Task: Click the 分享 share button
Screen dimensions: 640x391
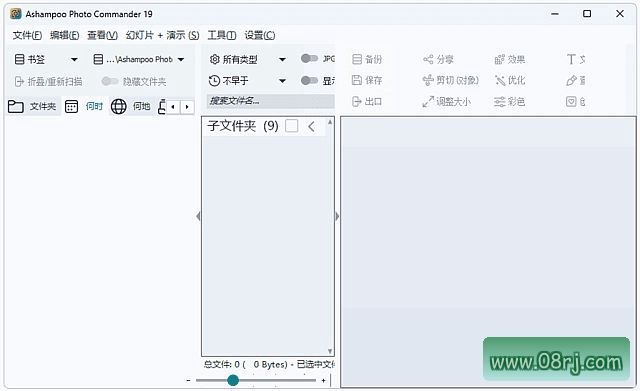Action: [438, 60]
